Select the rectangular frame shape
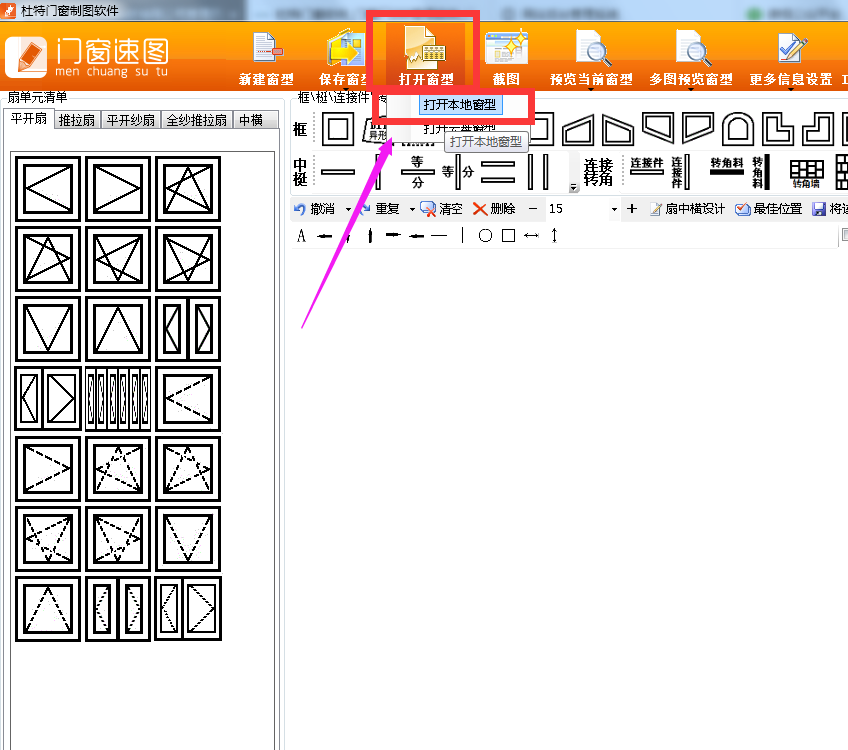This screenshot has width=848, height=750. click(338, 129)
